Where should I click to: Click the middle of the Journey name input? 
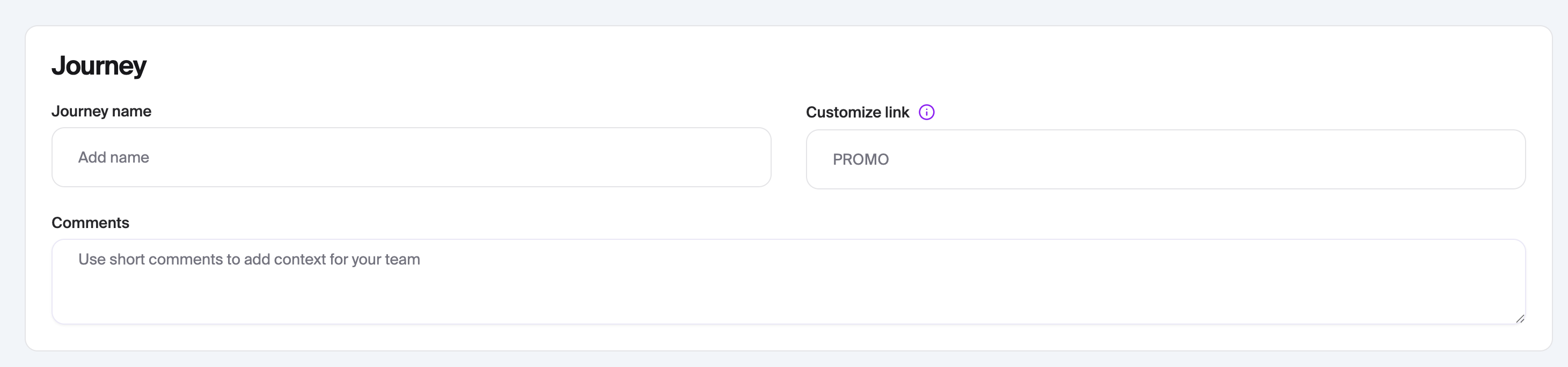[411, 157]
